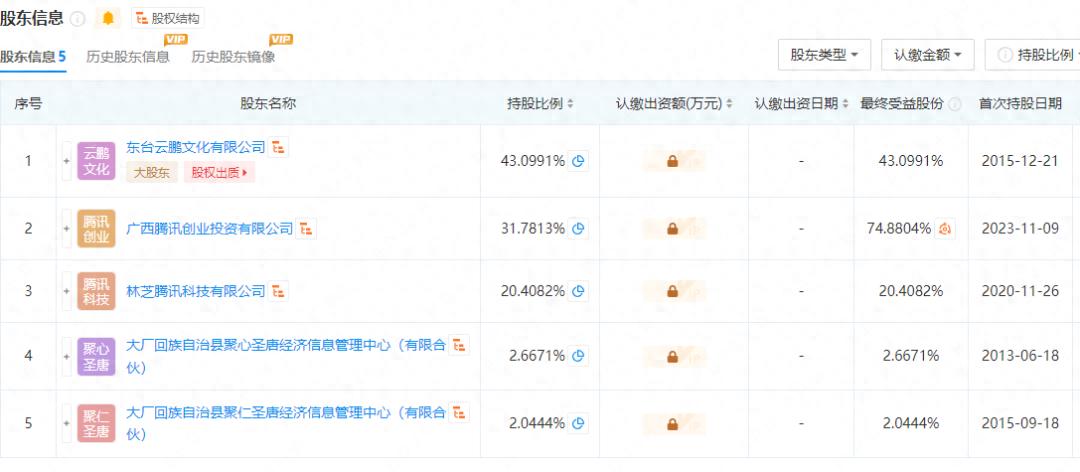Click the help icon beside 最终受益股份 header
Screen dimensions: 1080x472
(955, 104)
